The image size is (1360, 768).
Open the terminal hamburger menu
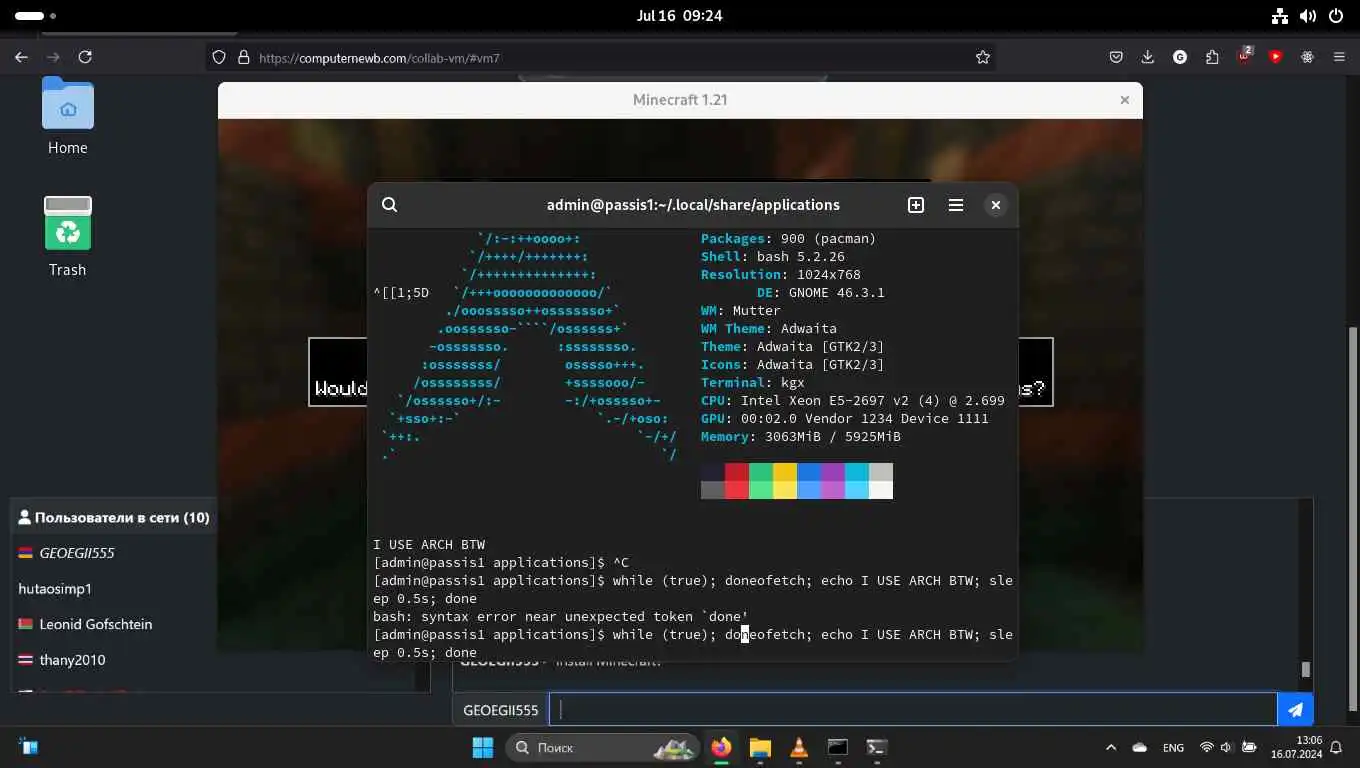click(956, 204)
